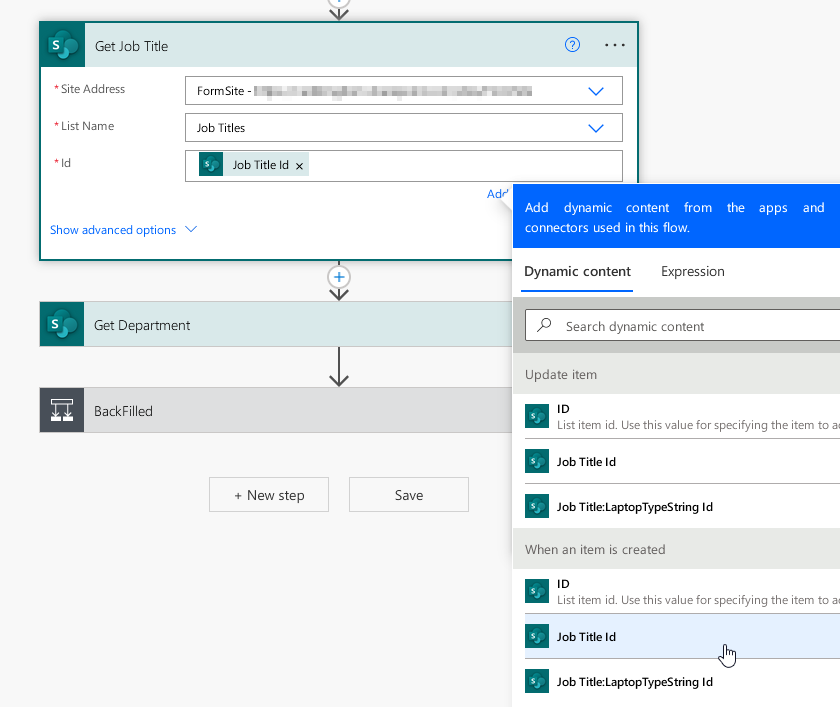Open the ellipsis menu on Get Job Title

(x=615, y=45)
